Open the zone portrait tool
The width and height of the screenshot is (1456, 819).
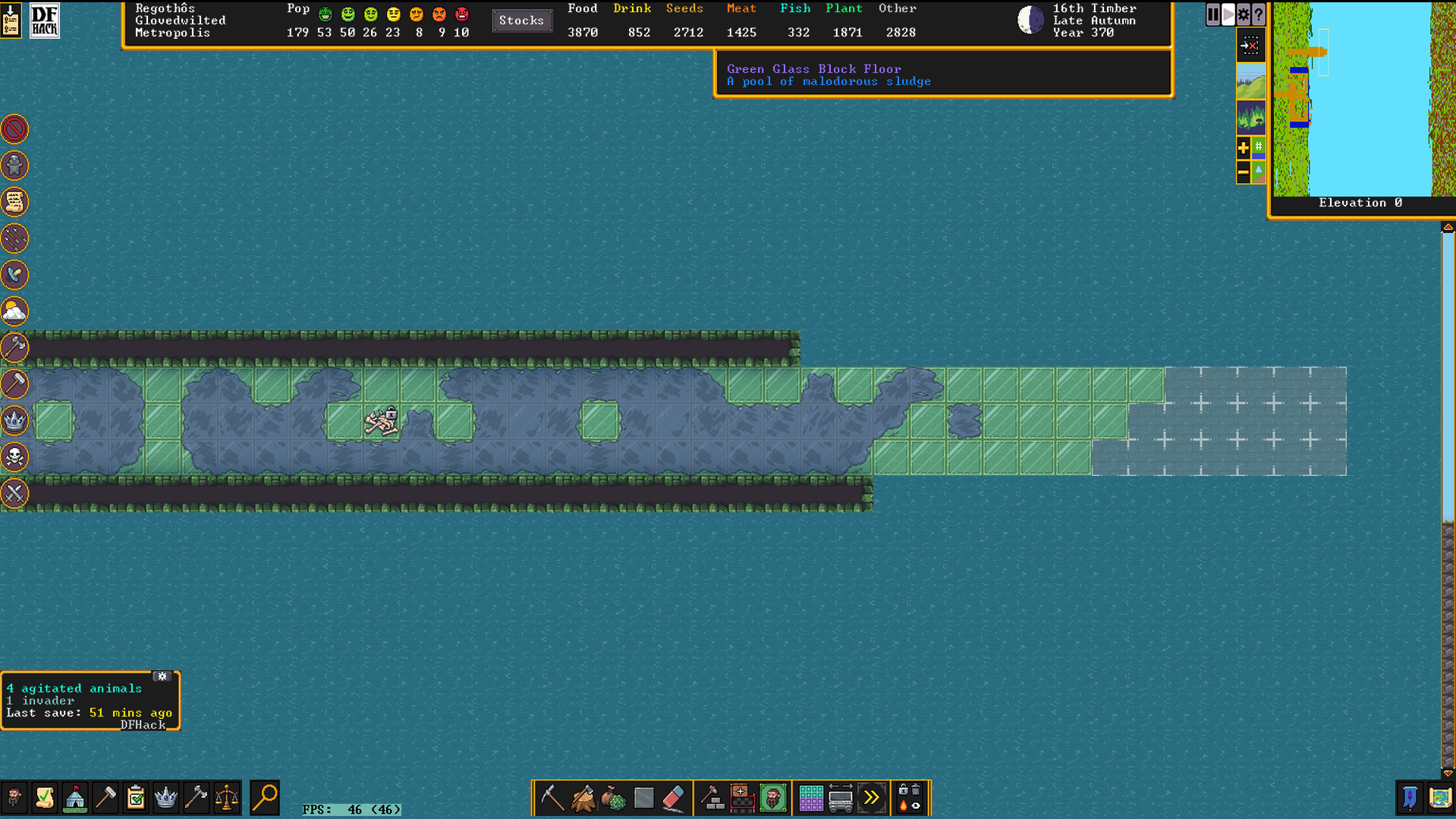(772, 798)
